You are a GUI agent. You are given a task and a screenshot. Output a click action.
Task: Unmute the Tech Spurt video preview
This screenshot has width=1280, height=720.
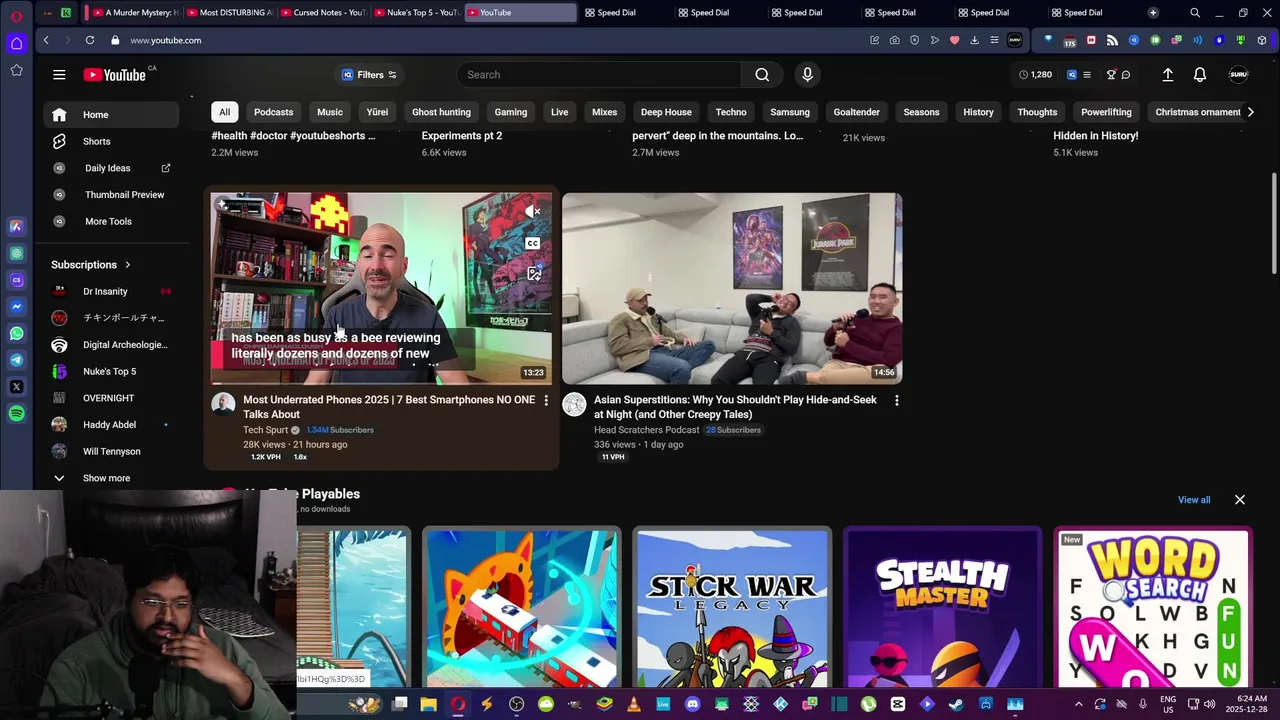point(533,211)
